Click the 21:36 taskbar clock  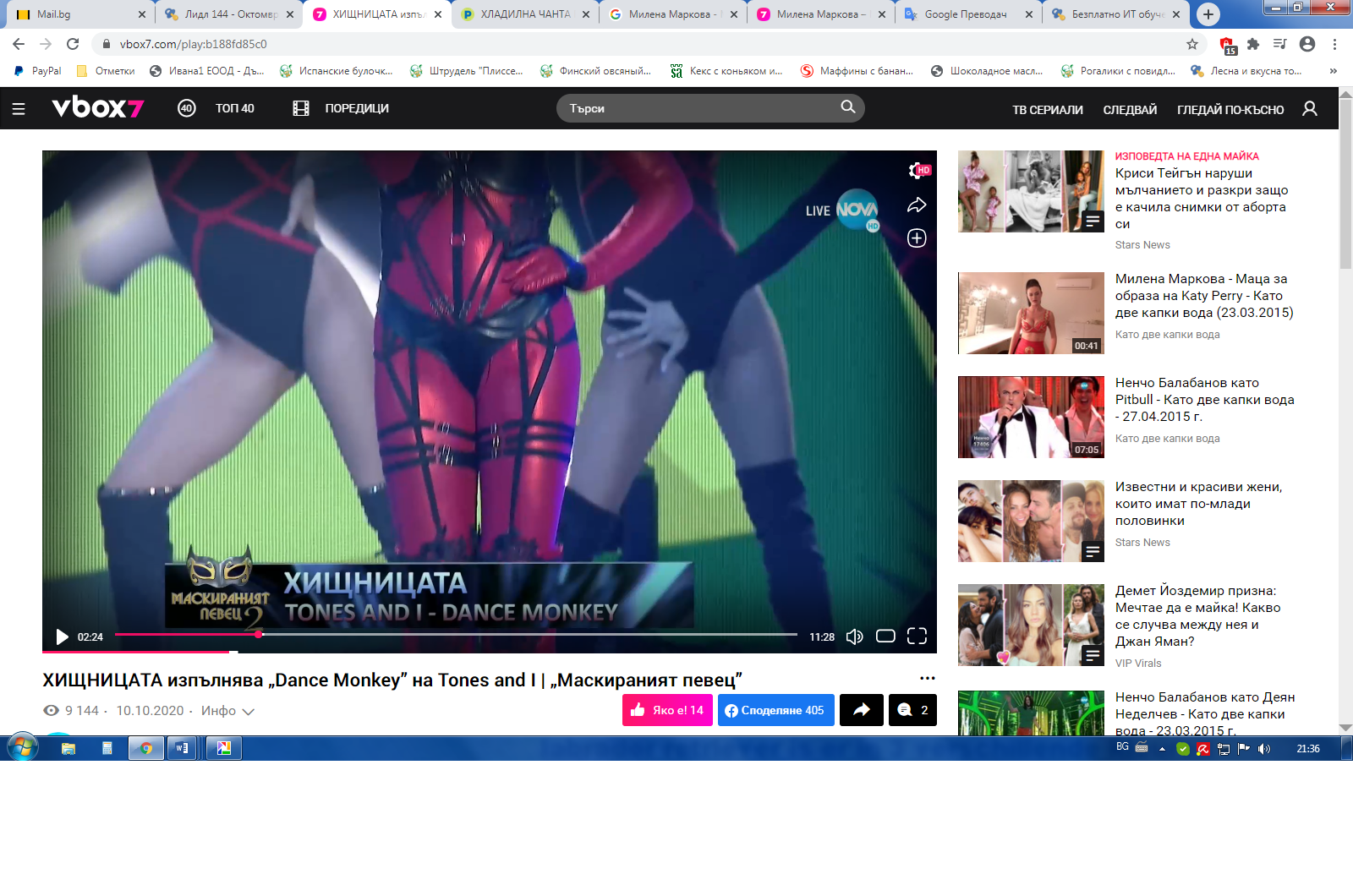pos(1308,749)
